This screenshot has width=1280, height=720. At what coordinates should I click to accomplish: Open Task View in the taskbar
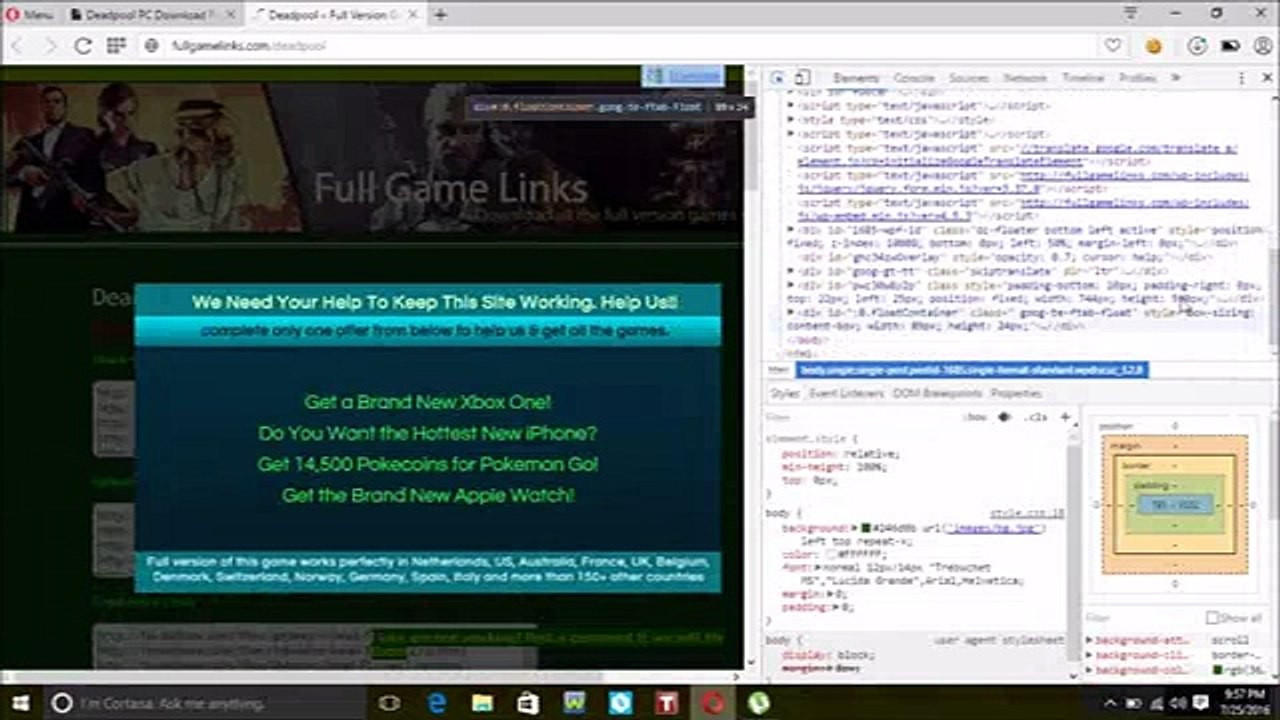(x=390, y=703)
